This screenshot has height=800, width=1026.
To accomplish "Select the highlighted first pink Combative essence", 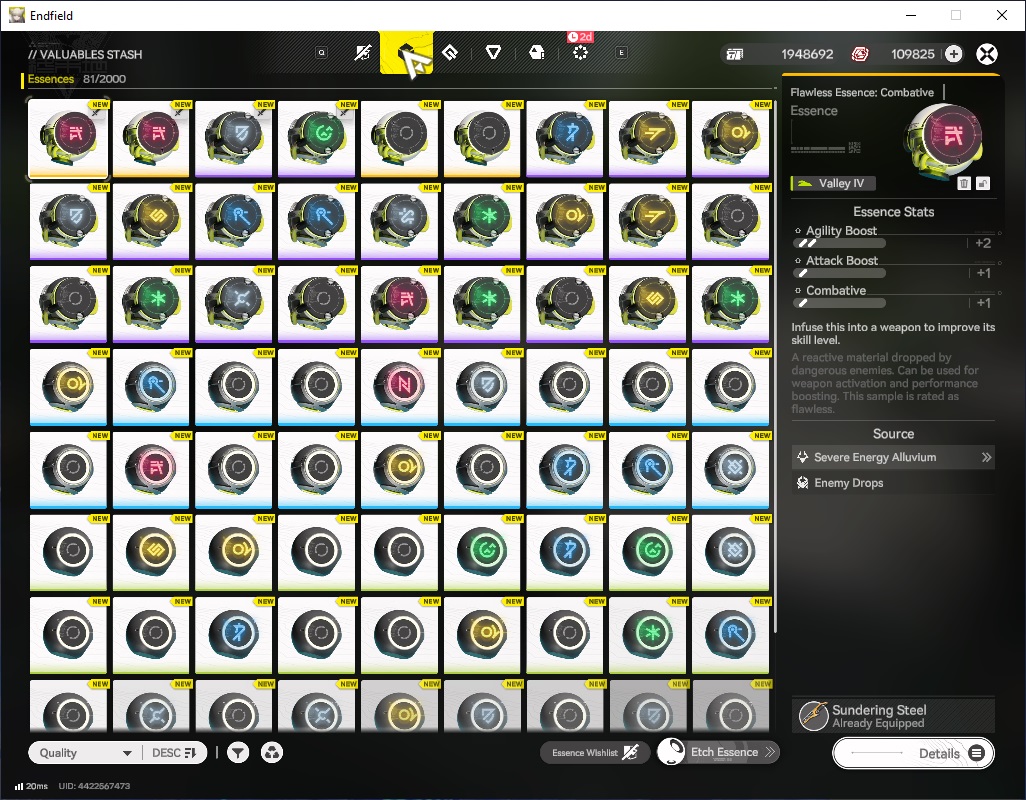I will coord(68,138).
